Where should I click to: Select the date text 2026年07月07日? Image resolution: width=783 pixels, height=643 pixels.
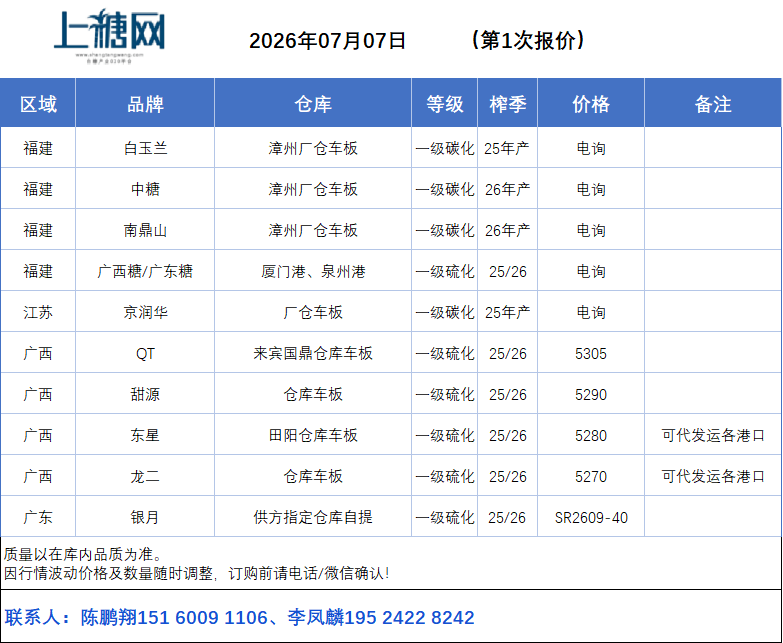327,40
